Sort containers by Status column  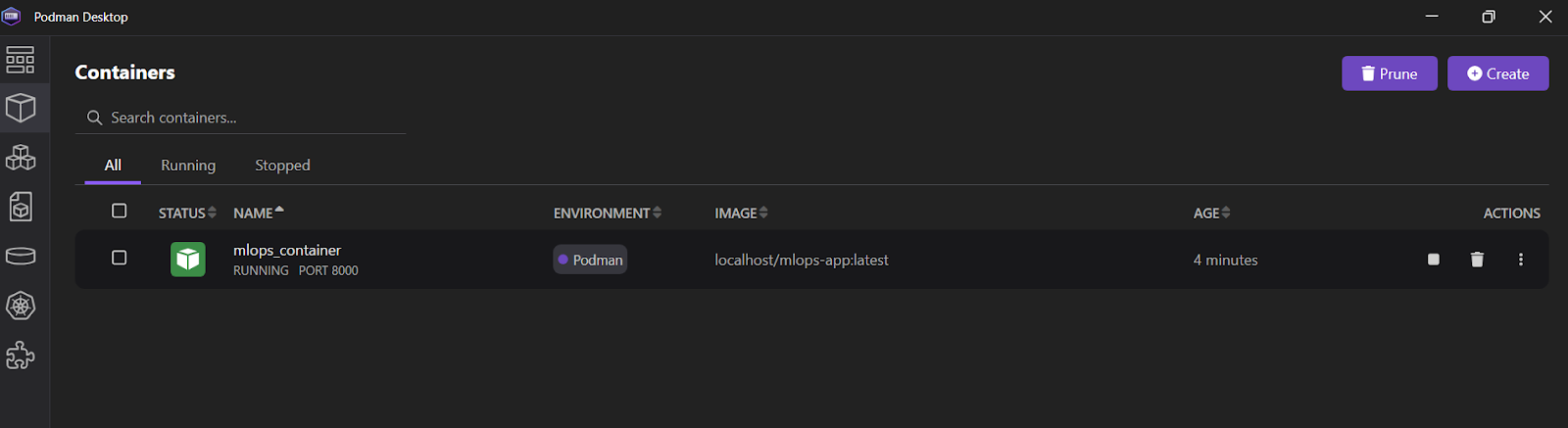coord(187,213)
